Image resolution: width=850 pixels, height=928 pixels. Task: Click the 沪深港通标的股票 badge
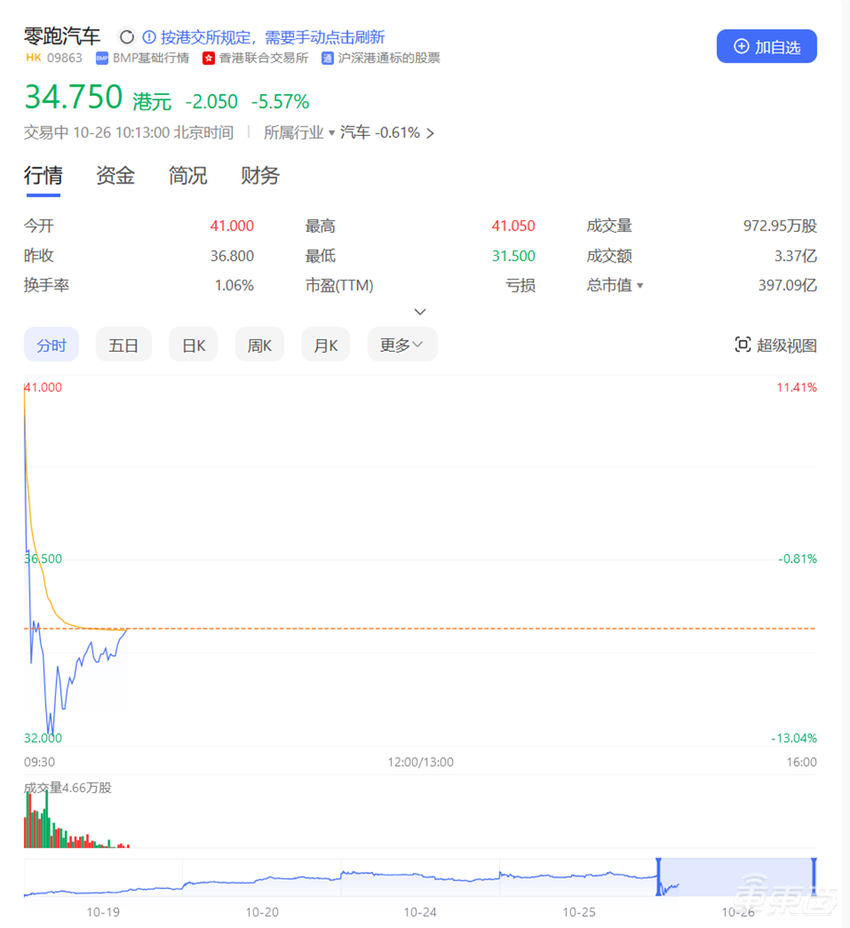pyautogui.click(x=325, y=57)
